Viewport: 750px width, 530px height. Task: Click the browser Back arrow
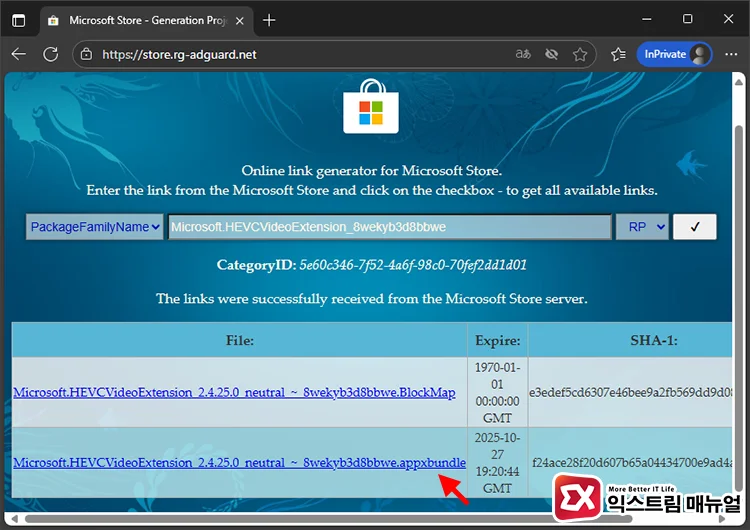[x=22, y=54]
